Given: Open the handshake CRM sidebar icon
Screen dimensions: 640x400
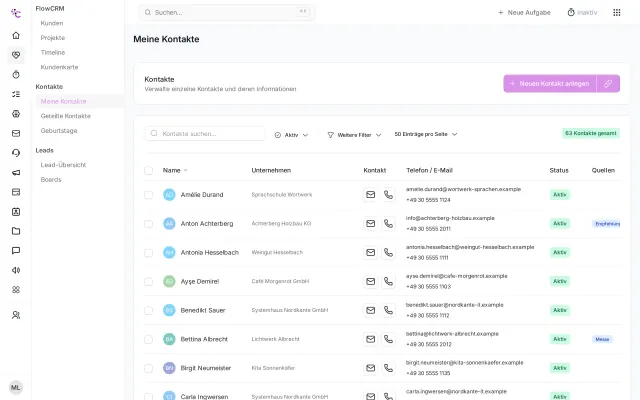Looking at the screenshot, I should [x=16, y=55].
